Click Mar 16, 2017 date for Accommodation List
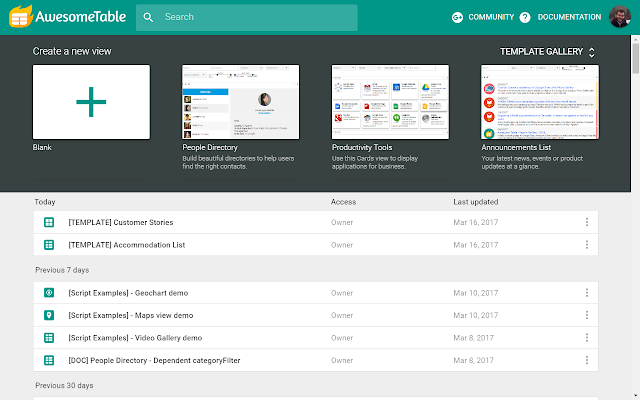The height and width of the screenshot is (400, 640). click(476, 245)
